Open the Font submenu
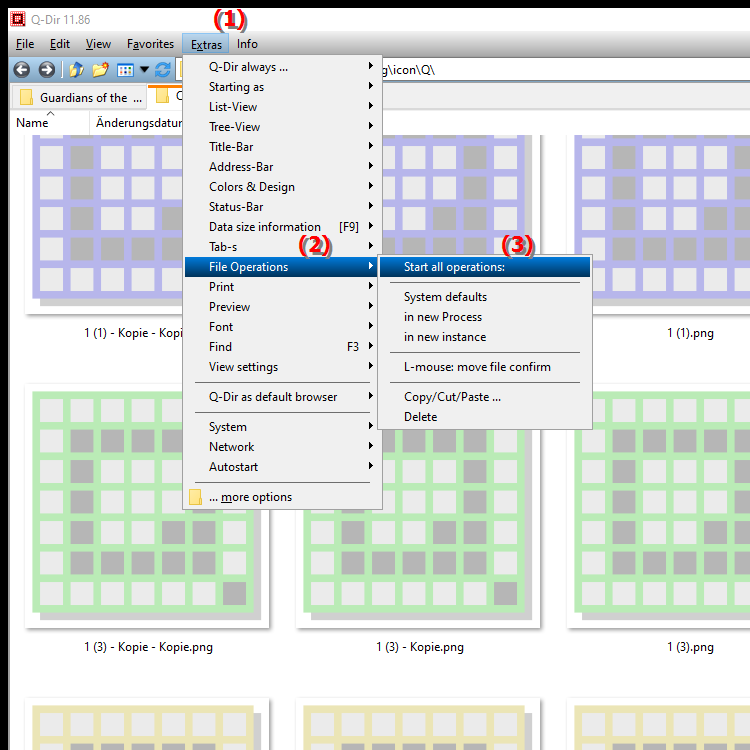750x750 pixels. (283, 327)
